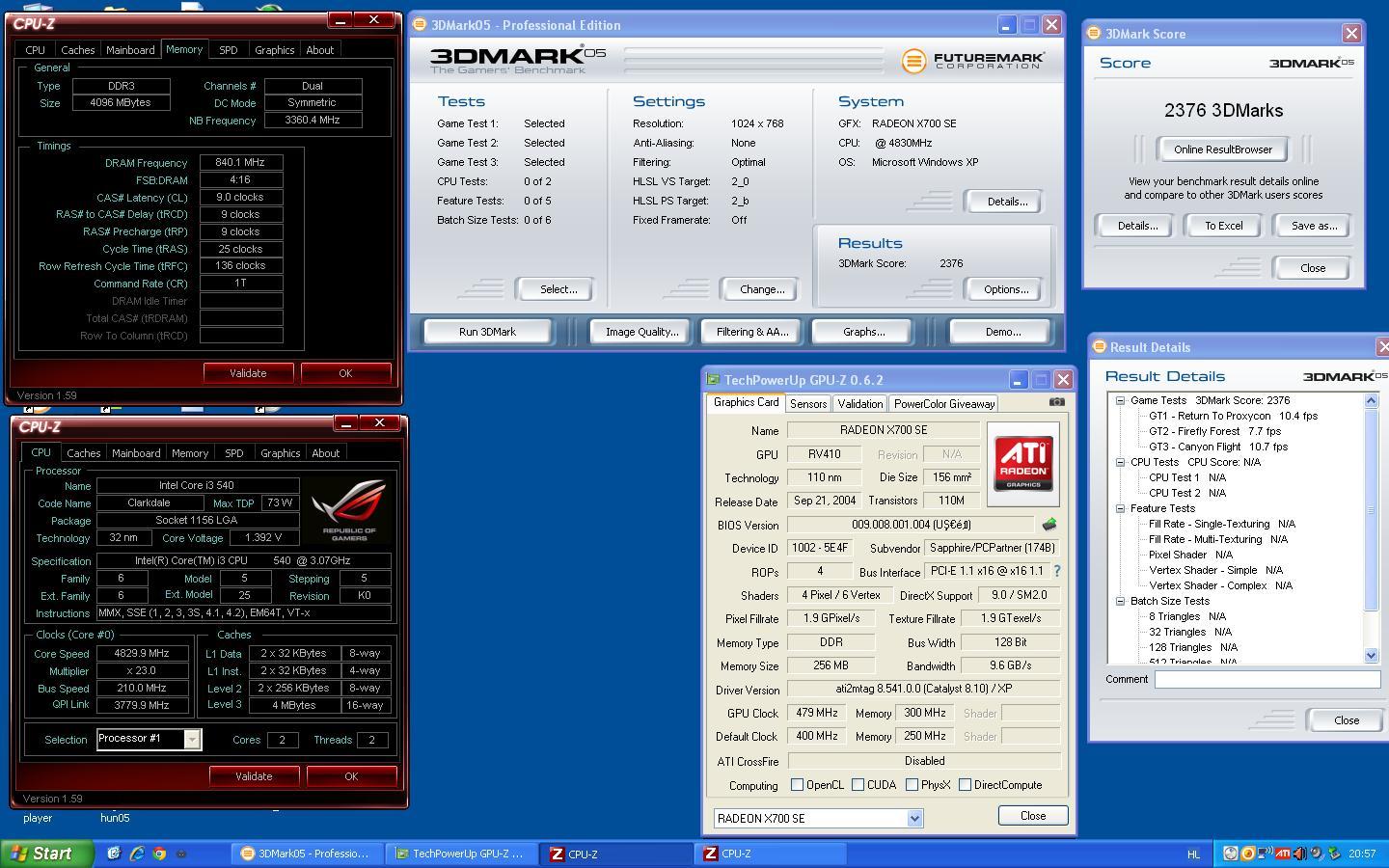The image size is (1389, 868).
Task: Click the Save as button
Action: tap(1314, 226)
